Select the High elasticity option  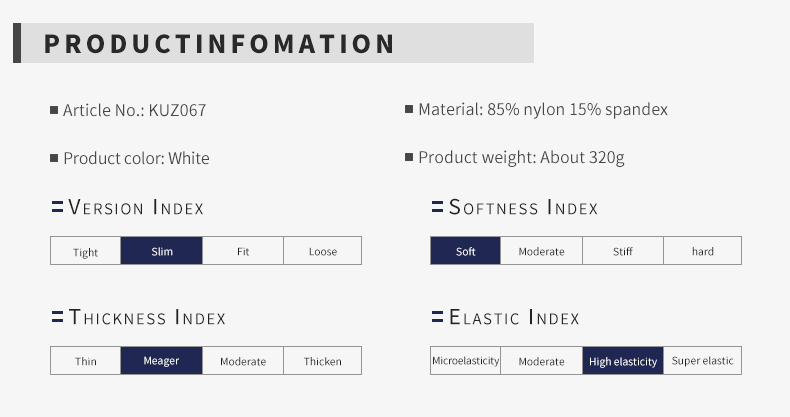(623, 361)
